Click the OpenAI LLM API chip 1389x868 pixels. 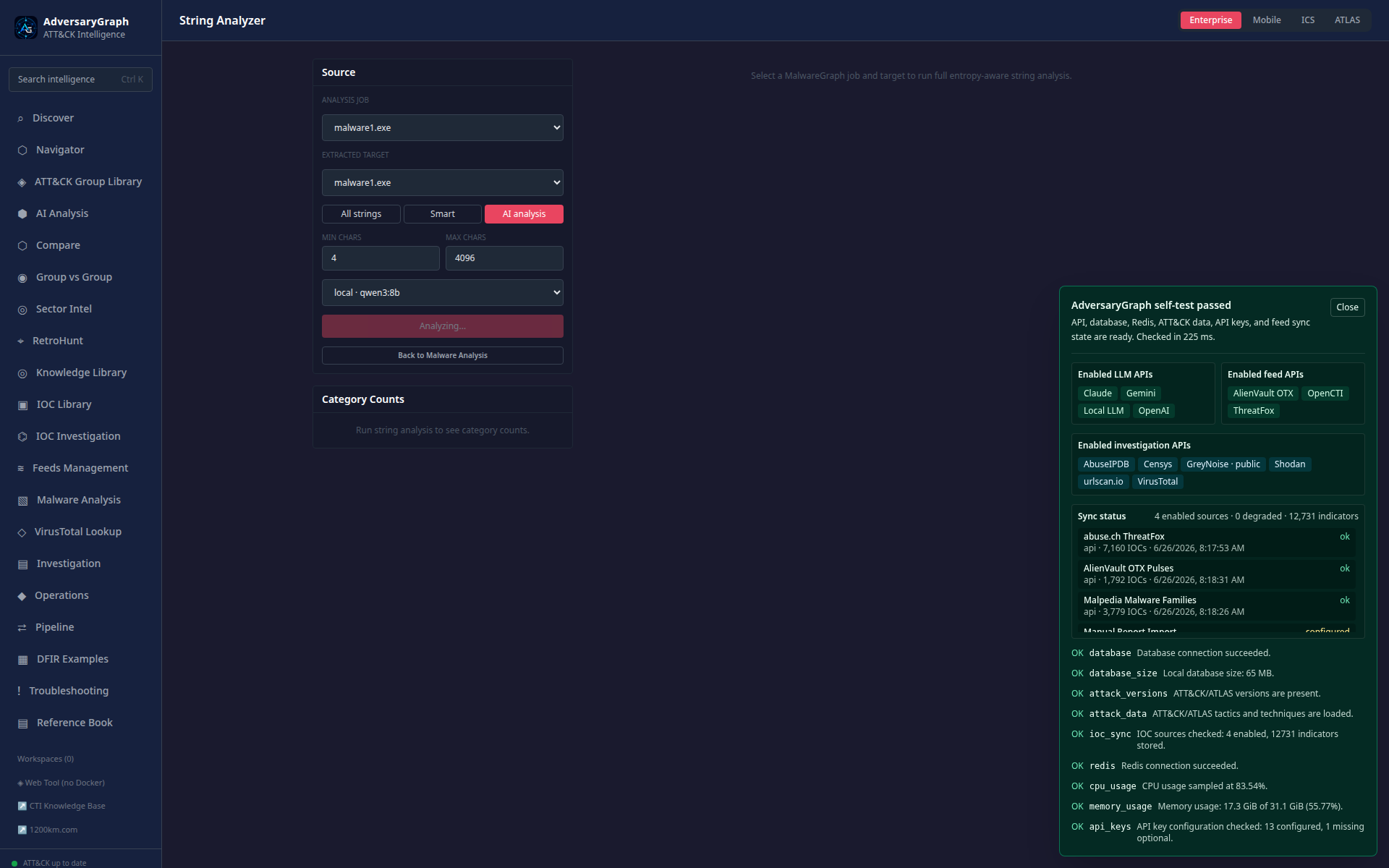pyautogui.click(x=1153, y=411)
